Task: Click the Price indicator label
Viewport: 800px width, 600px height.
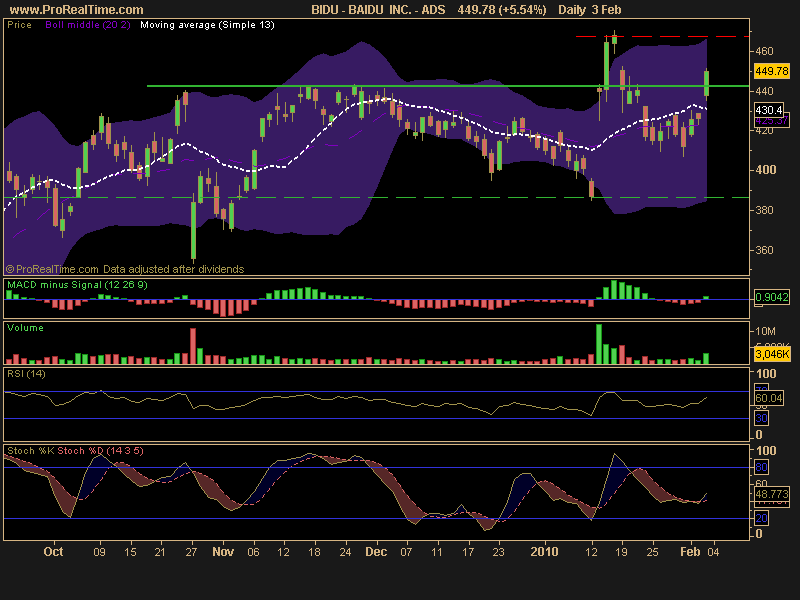Action: [x=19, y=25]
